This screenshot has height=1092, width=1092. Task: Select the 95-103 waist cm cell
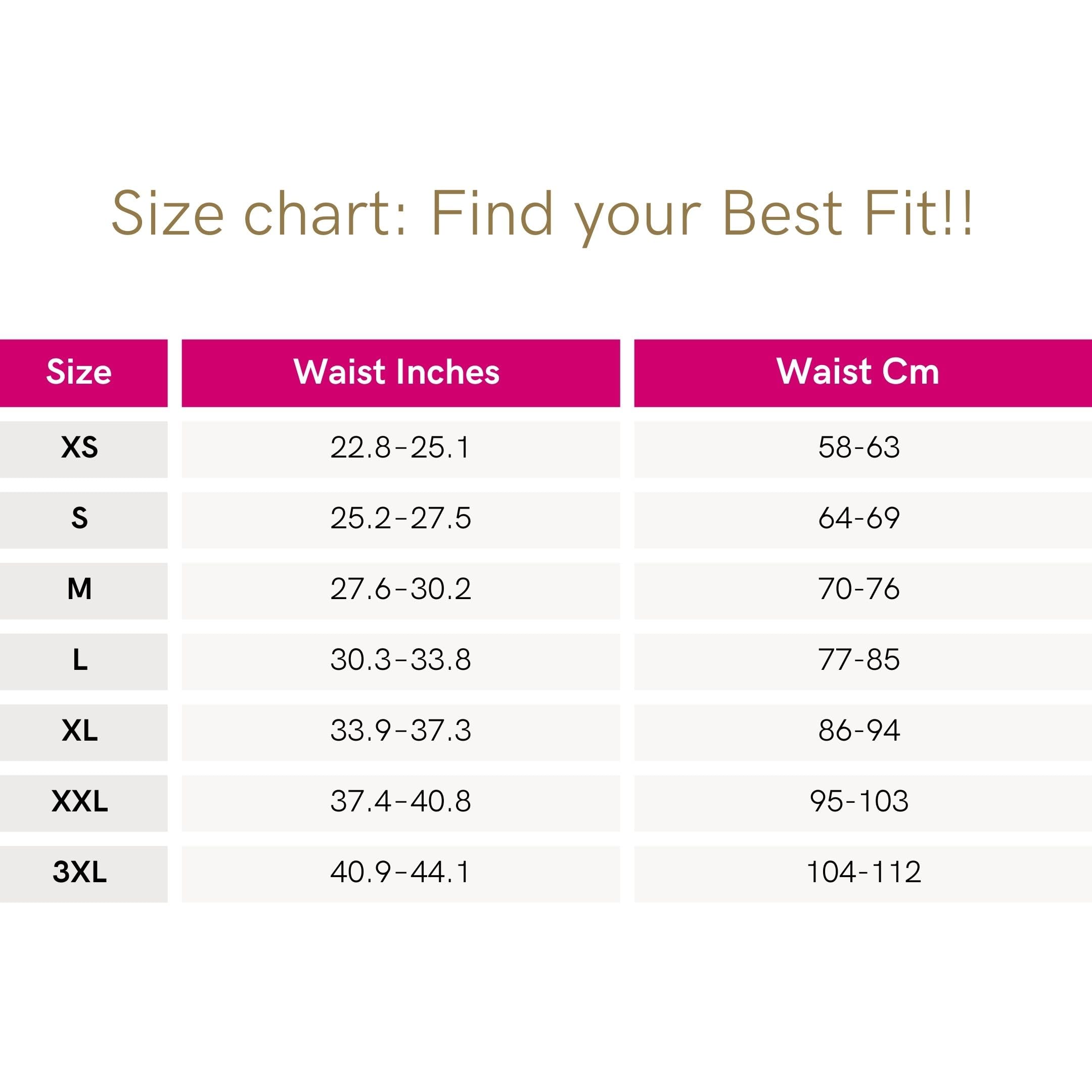pos(858,801)
